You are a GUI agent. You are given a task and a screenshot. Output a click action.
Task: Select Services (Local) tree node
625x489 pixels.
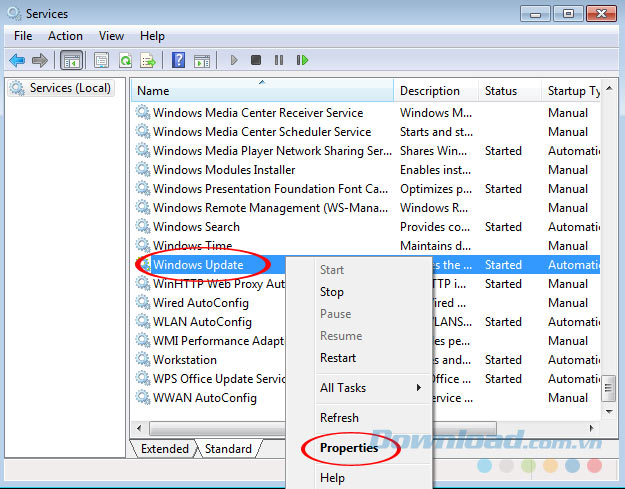pos(62,88)
